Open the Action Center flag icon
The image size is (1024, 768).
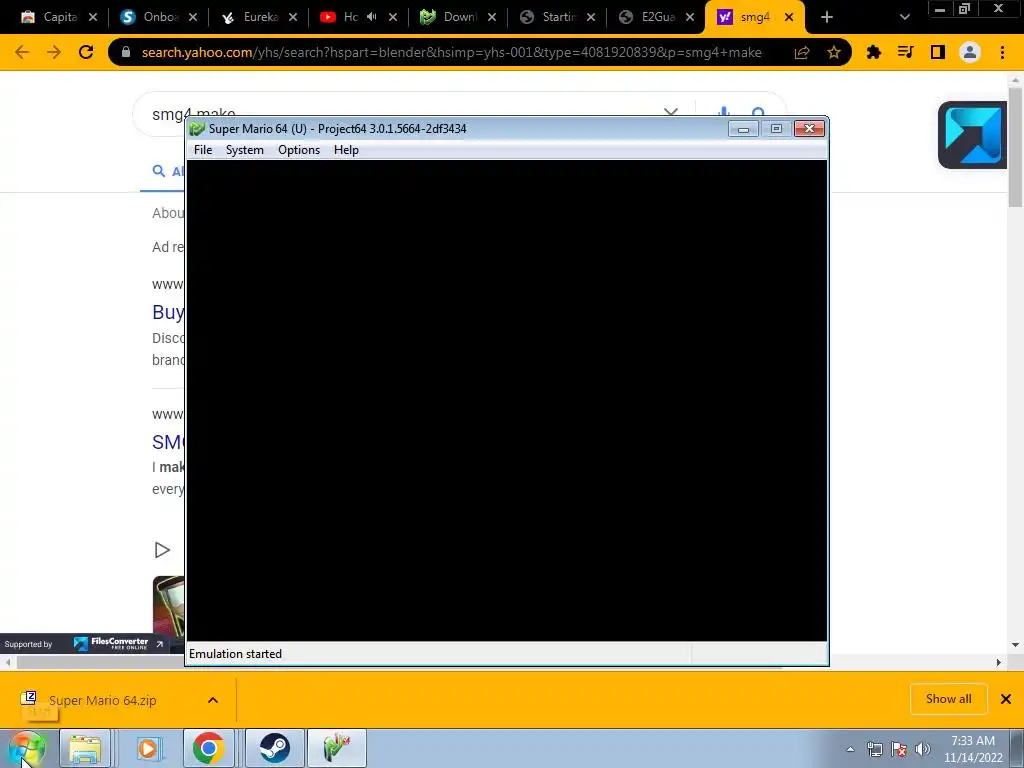coord(899,749)
